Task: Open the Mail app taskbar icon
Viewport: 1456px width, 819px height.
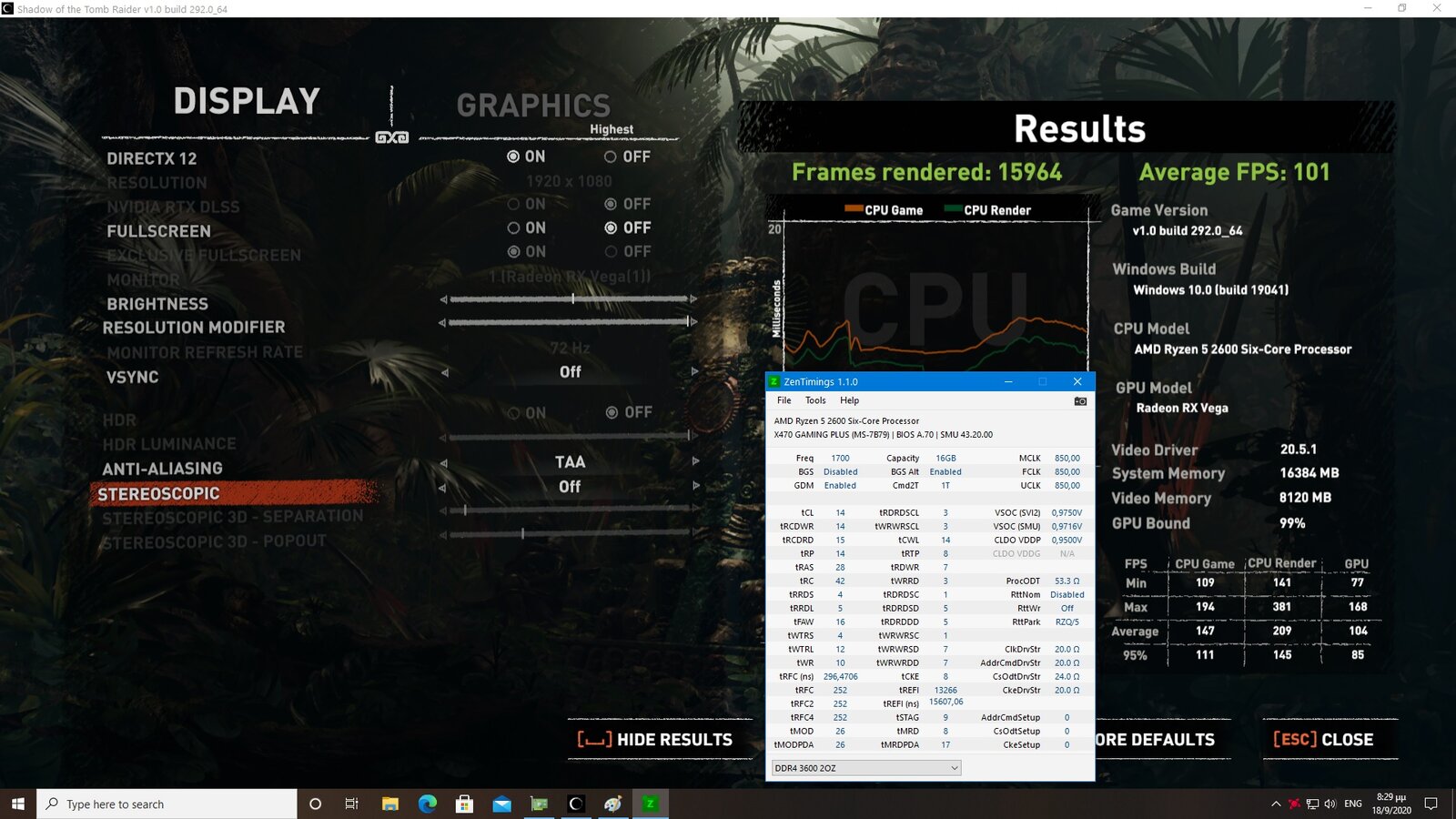Action: (x=501, y=804)
